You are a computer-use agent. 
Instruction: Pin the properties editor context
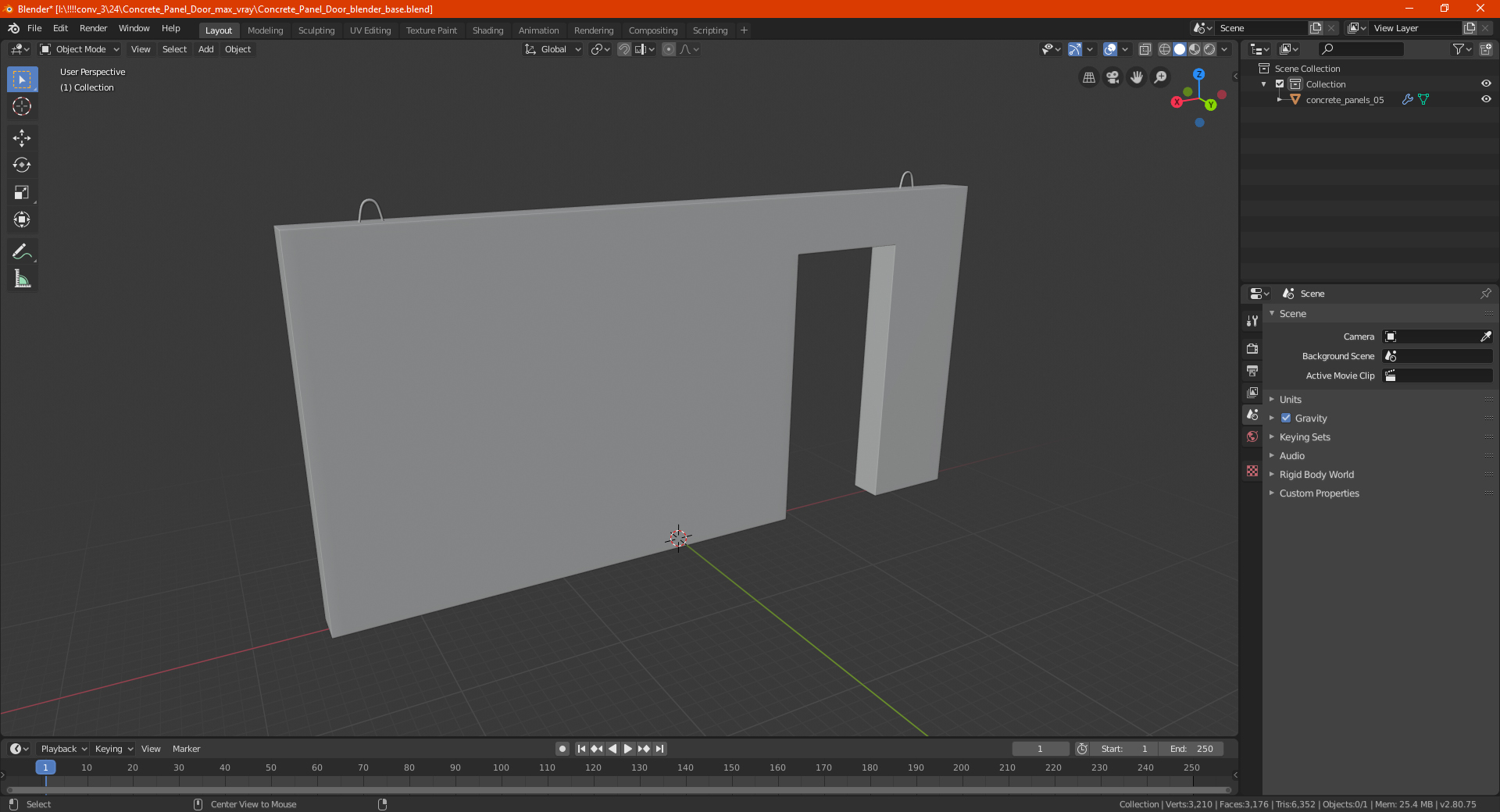pos(1485,294)
